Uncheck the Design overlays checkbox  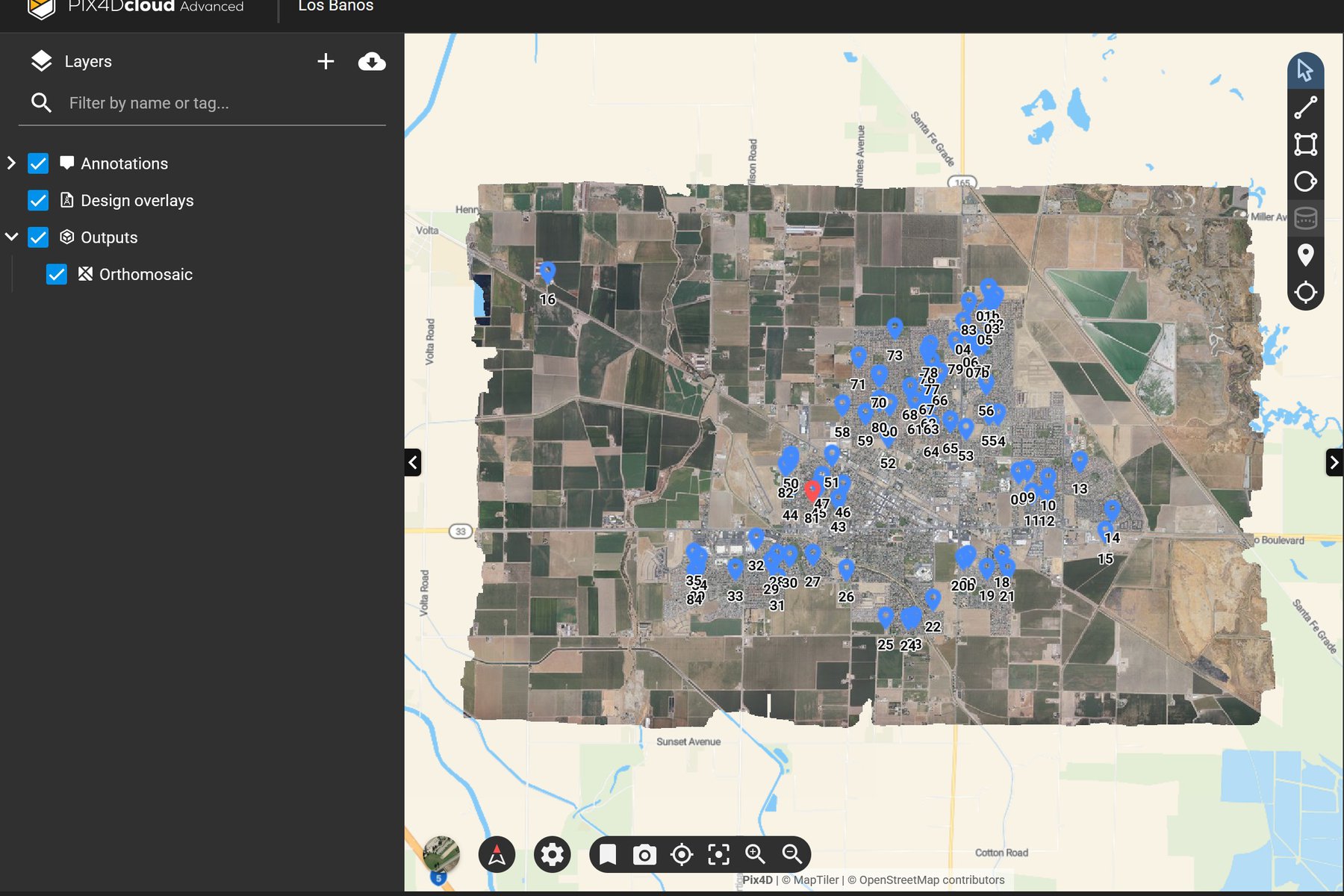point(38,200)
